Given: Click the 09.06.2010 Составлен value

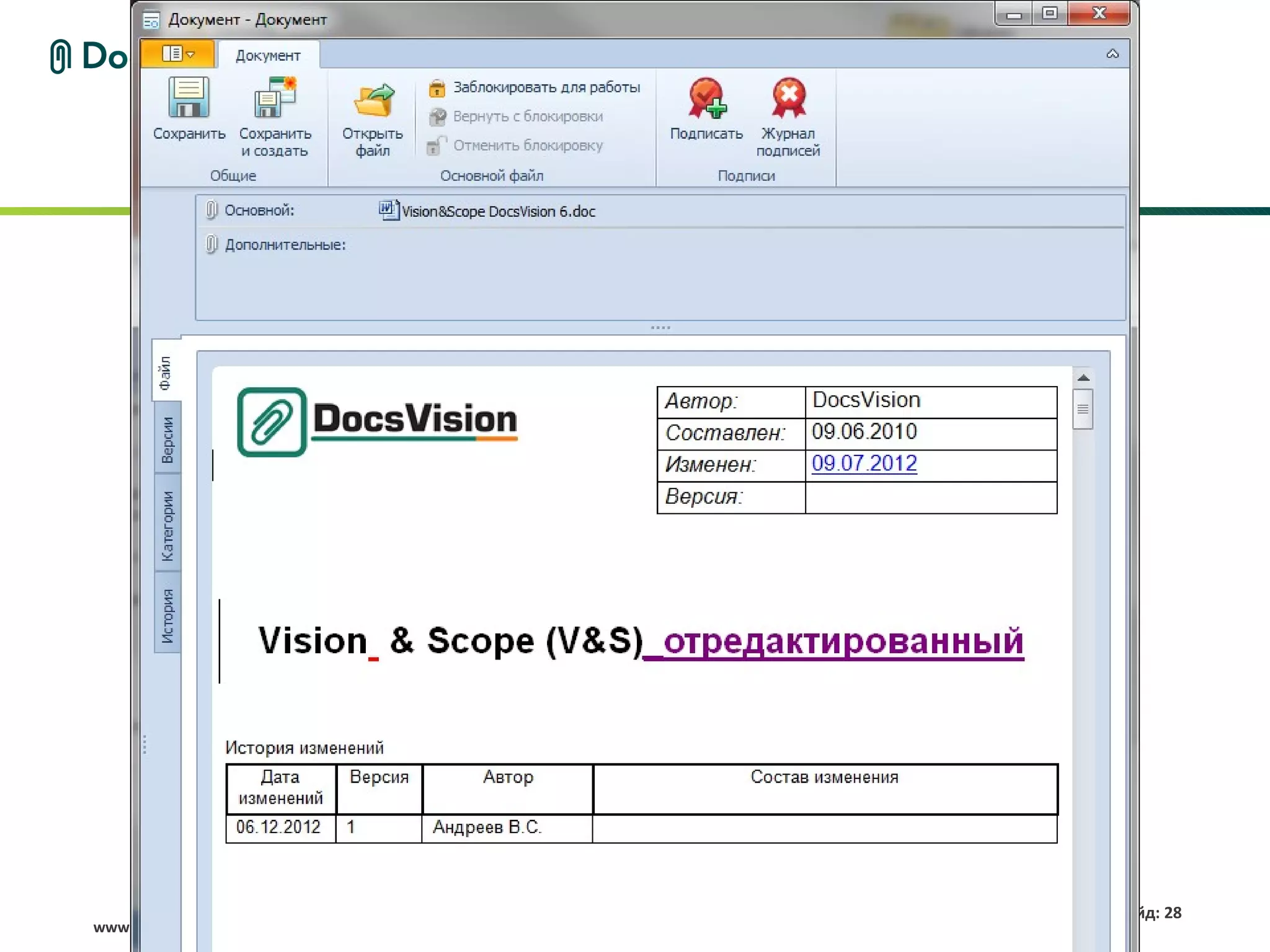Looking at the screenshot, I should 864,431.
